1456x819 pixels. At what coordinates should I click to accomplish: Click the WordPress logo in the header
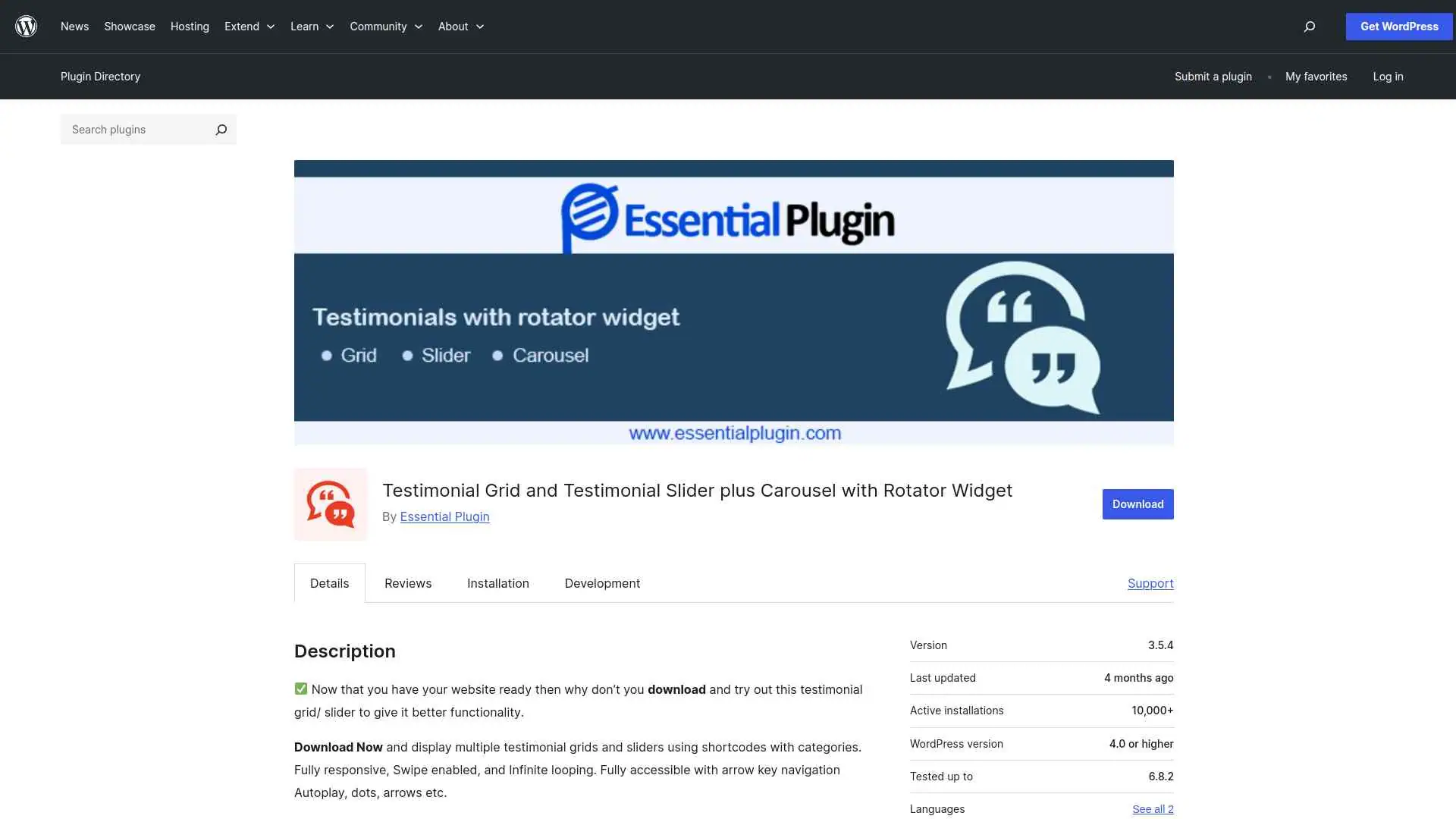tap(26, 26)
